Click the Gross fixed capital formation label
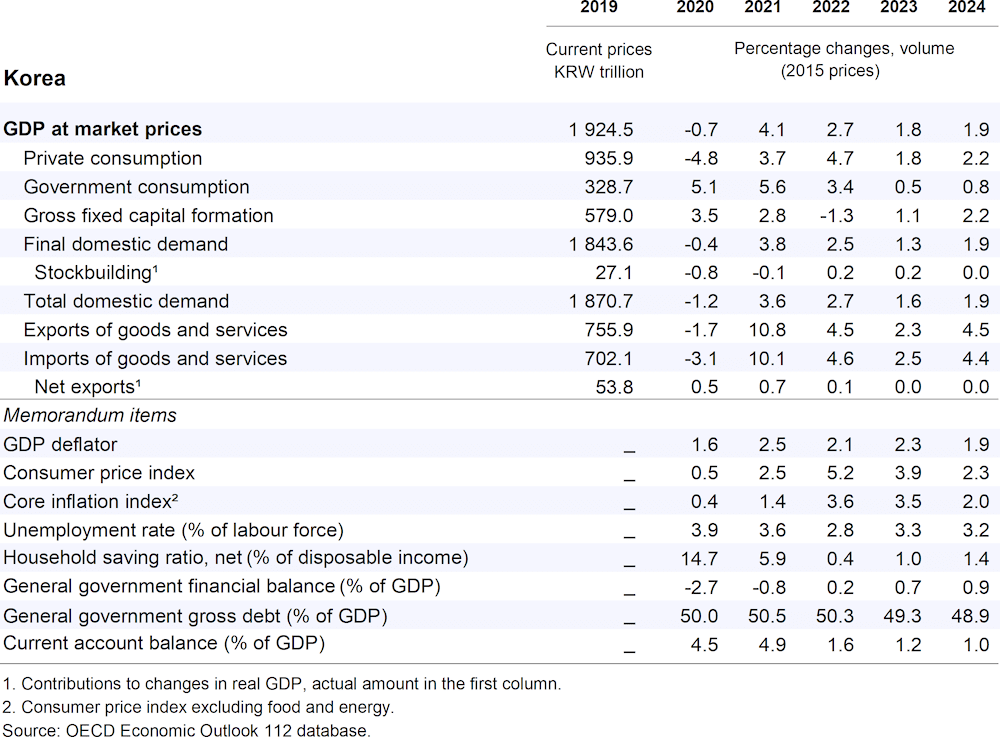The height and width of the screenshot is (737, 1000). coord(149,216)
